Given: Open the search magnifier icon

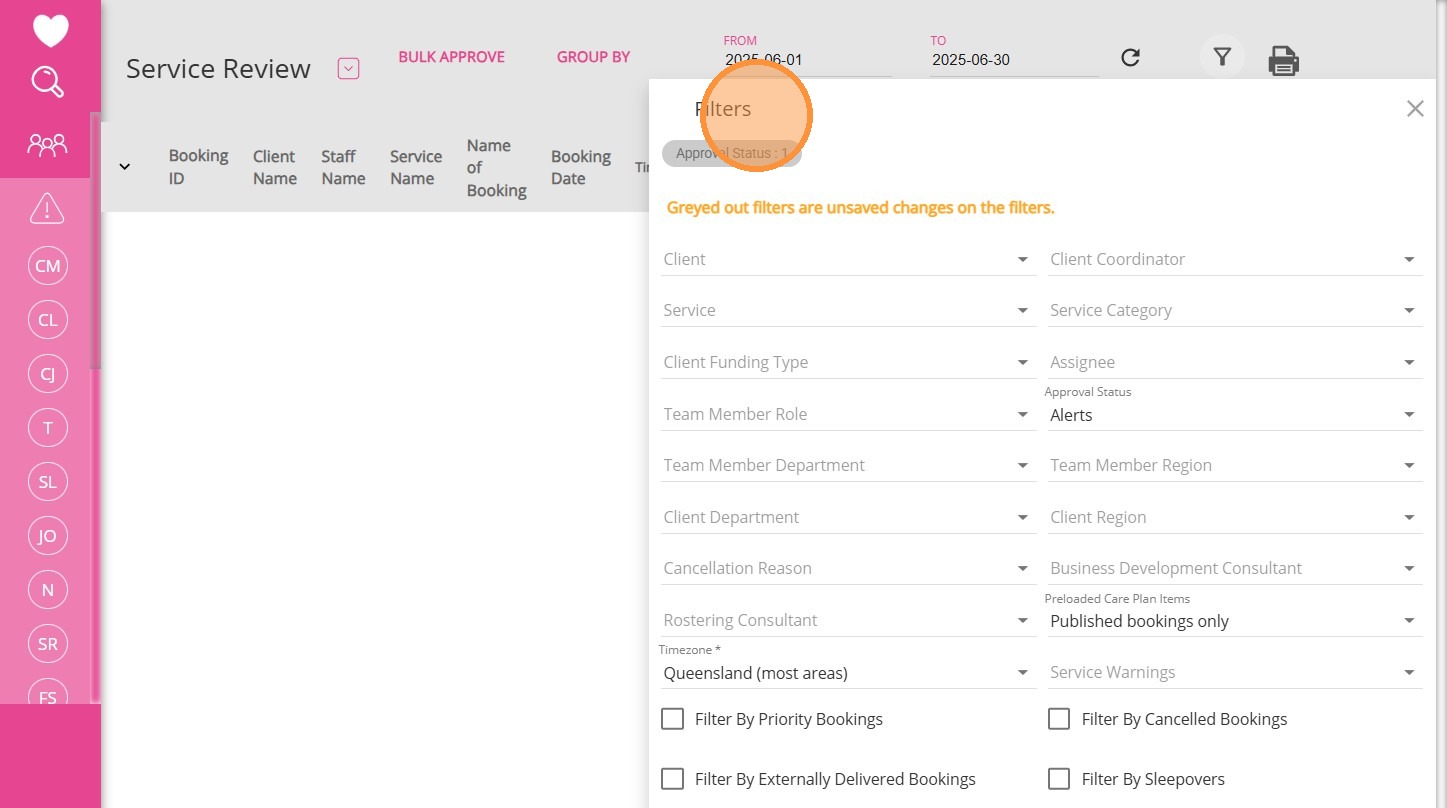Looking at the screenshot, I should [48, 82].
